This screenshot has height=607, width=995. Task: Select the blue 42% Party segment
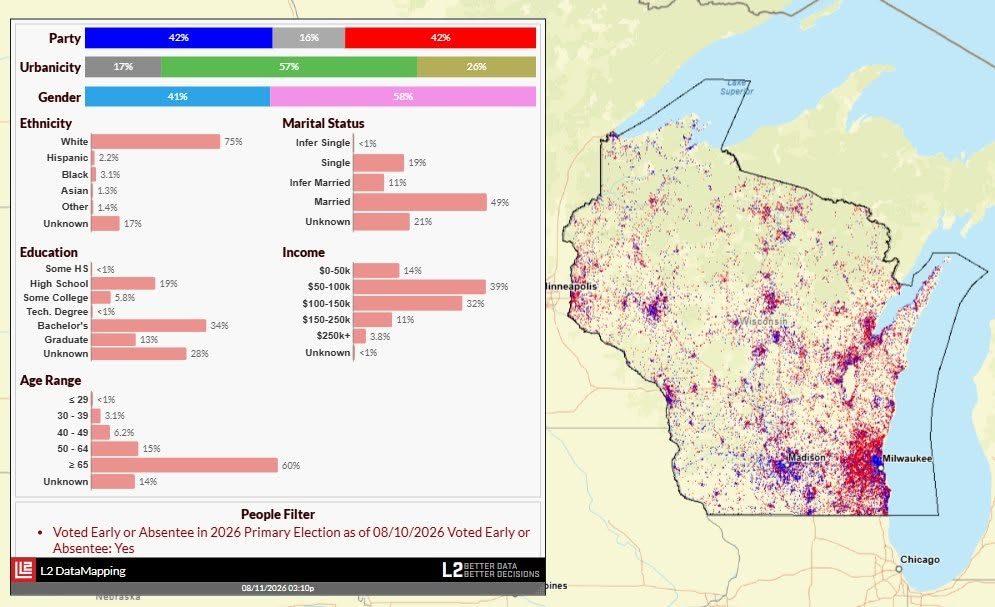[x=178, y=37]
